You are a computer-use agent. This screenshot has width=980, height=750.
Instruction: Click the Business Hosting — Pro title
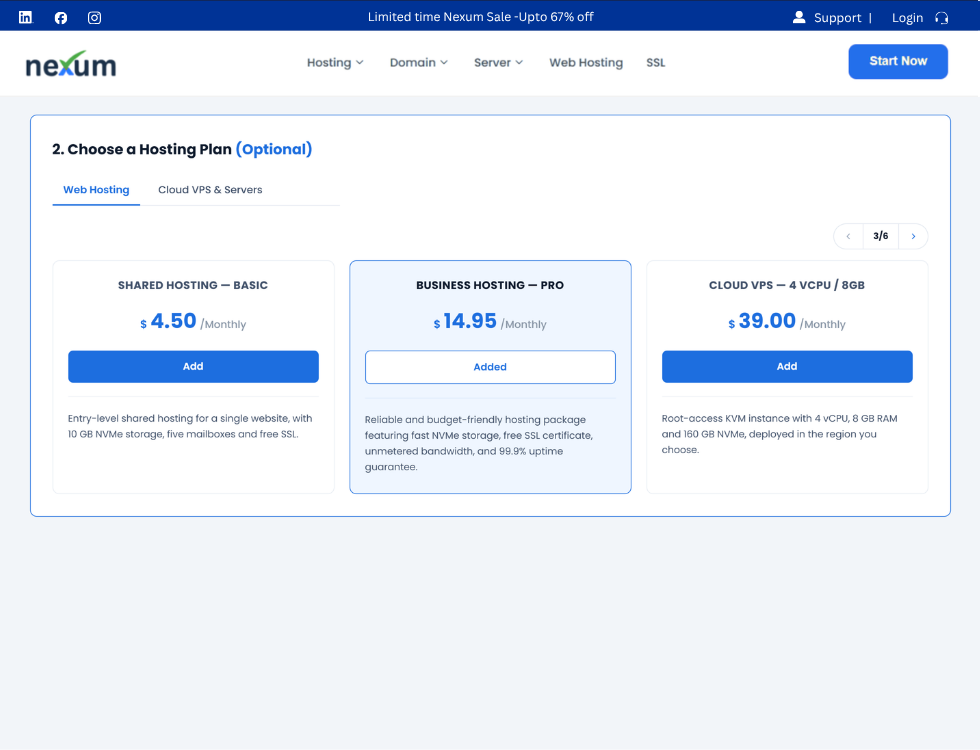[490, 285]
